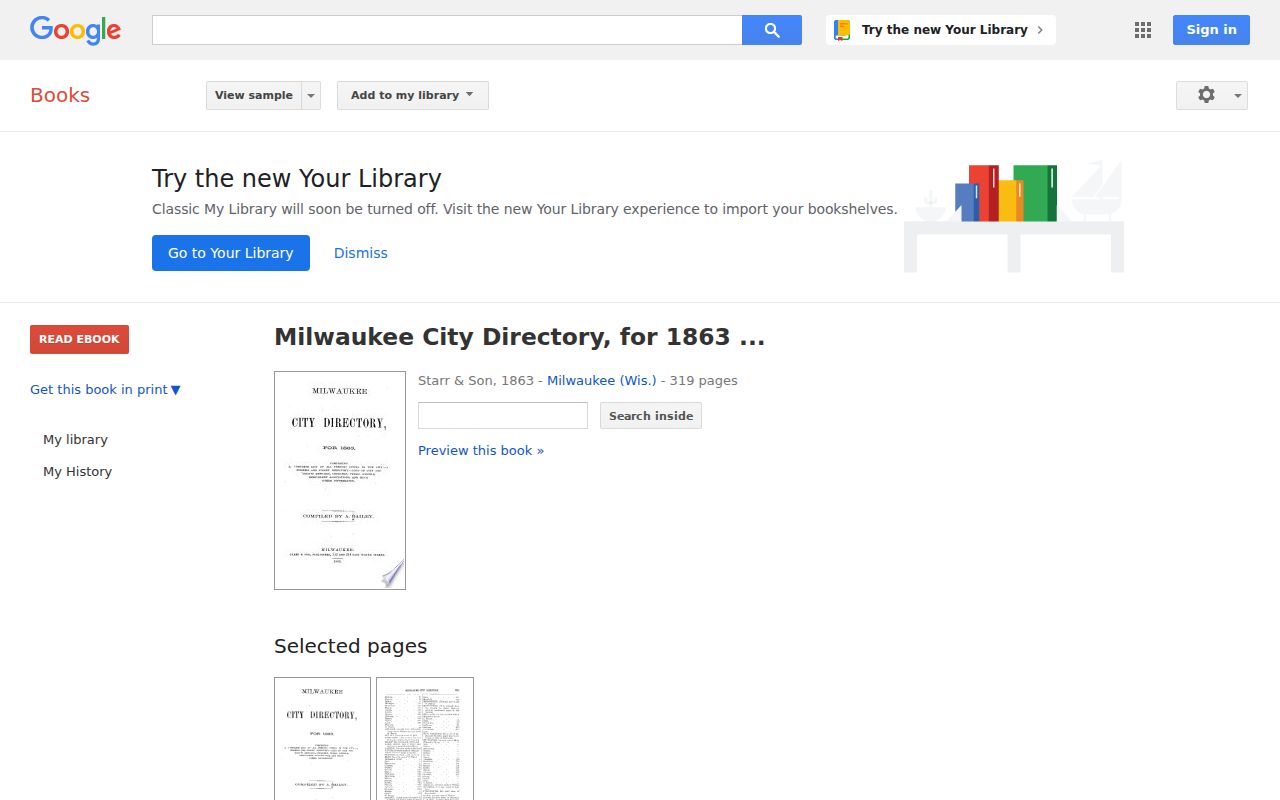Expand Get this book in print
The width and height of the screenshot is (1280, 800).
pos(105,390)
